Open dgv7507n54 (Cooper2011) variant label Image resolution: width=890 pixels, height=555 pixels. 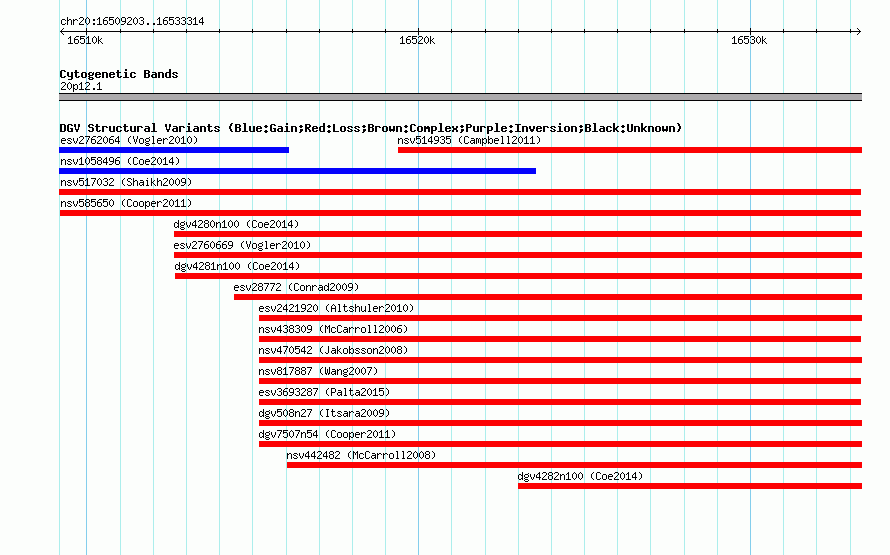click(327, 434)
